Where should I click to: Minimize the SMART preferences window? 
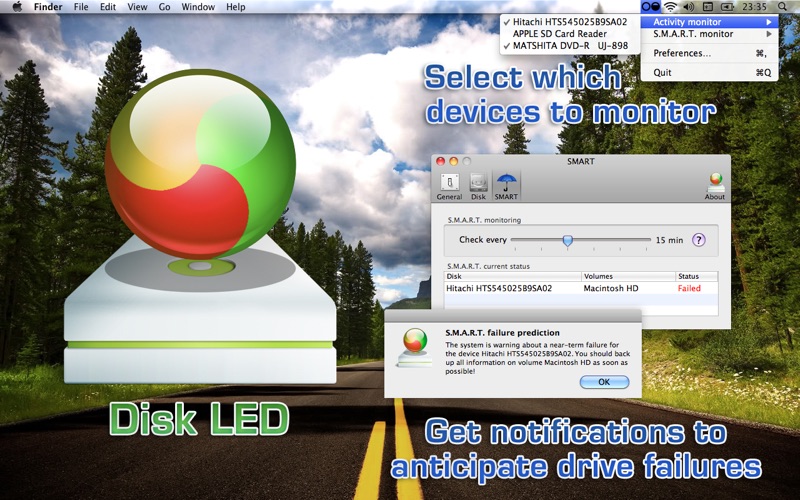click(453, 161)
